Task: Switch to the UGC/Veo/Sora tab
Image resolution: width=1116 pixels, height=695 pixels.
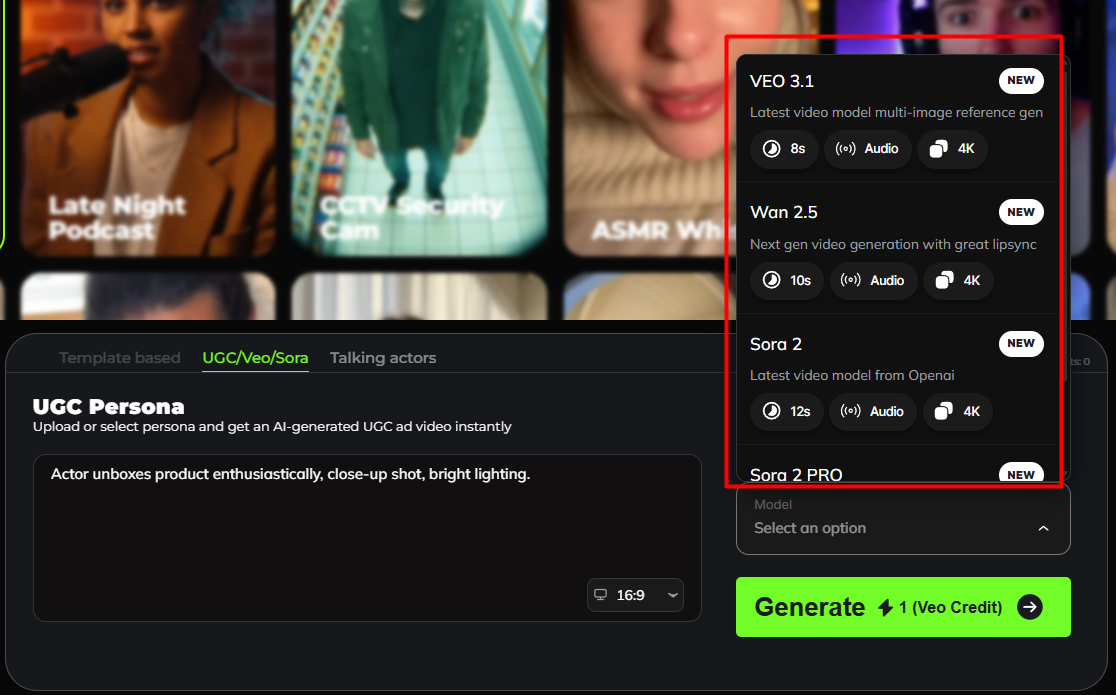Action: click(256, 357)
